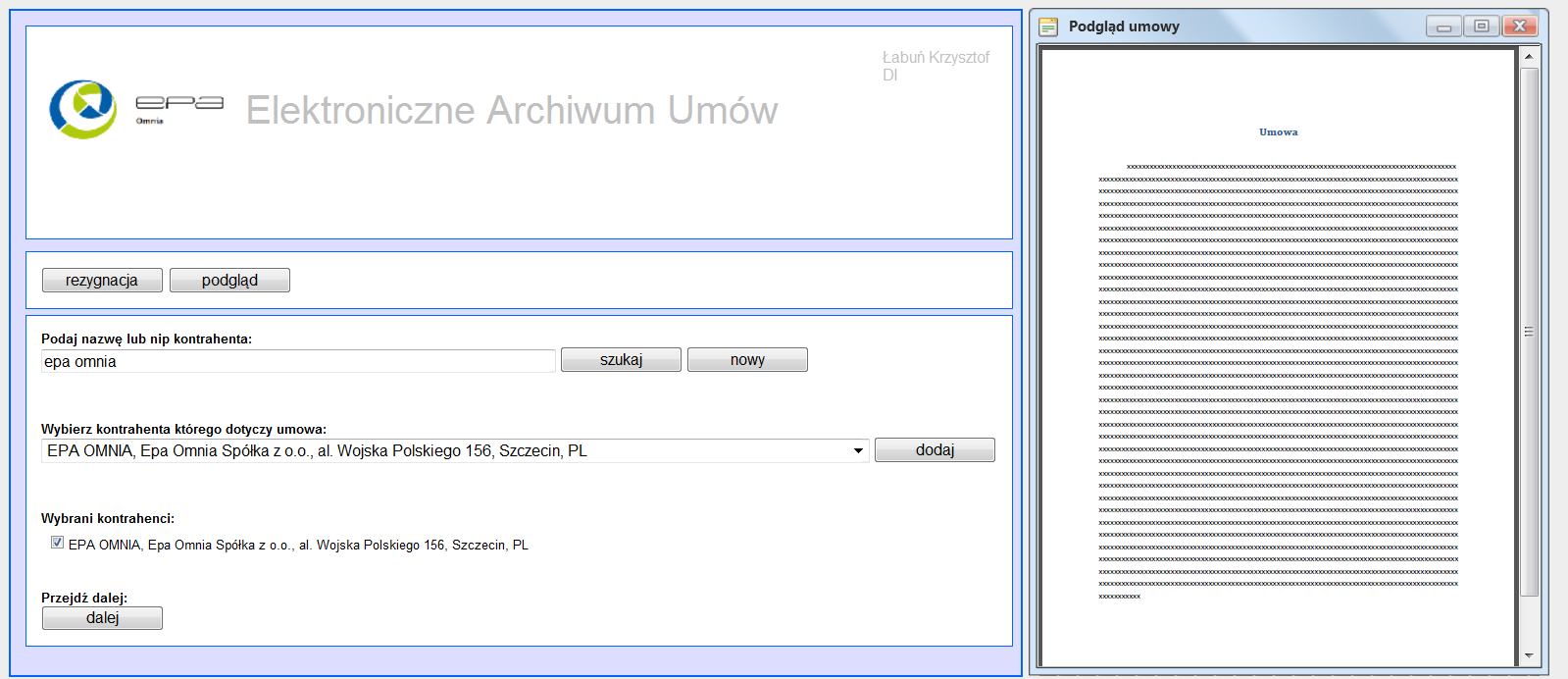
Task: Create a new contractor with nowy
Action: (x=747, y=360)
